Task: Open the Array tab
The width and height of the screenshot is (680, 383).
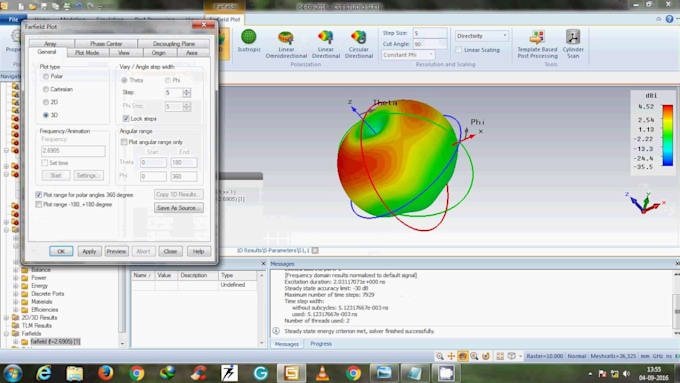Action: tap(50, 44)
